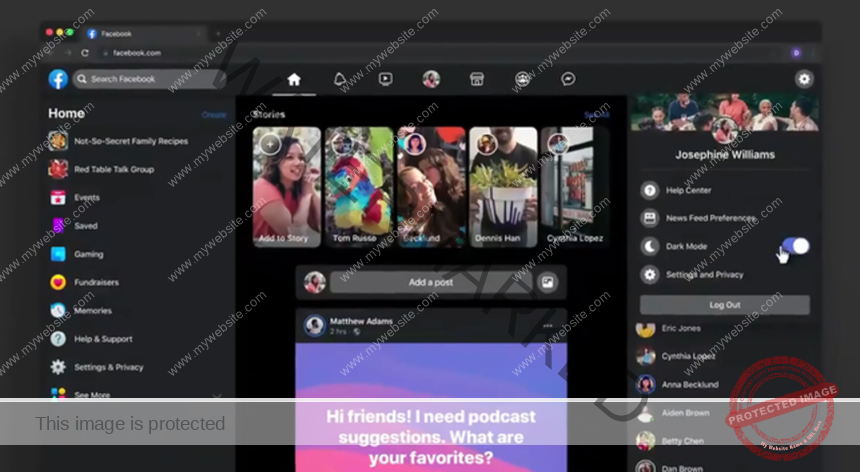Viewport: 860px width, 472px height.
Task: Open chat with Aiden Brown
Action: [685, 413]
